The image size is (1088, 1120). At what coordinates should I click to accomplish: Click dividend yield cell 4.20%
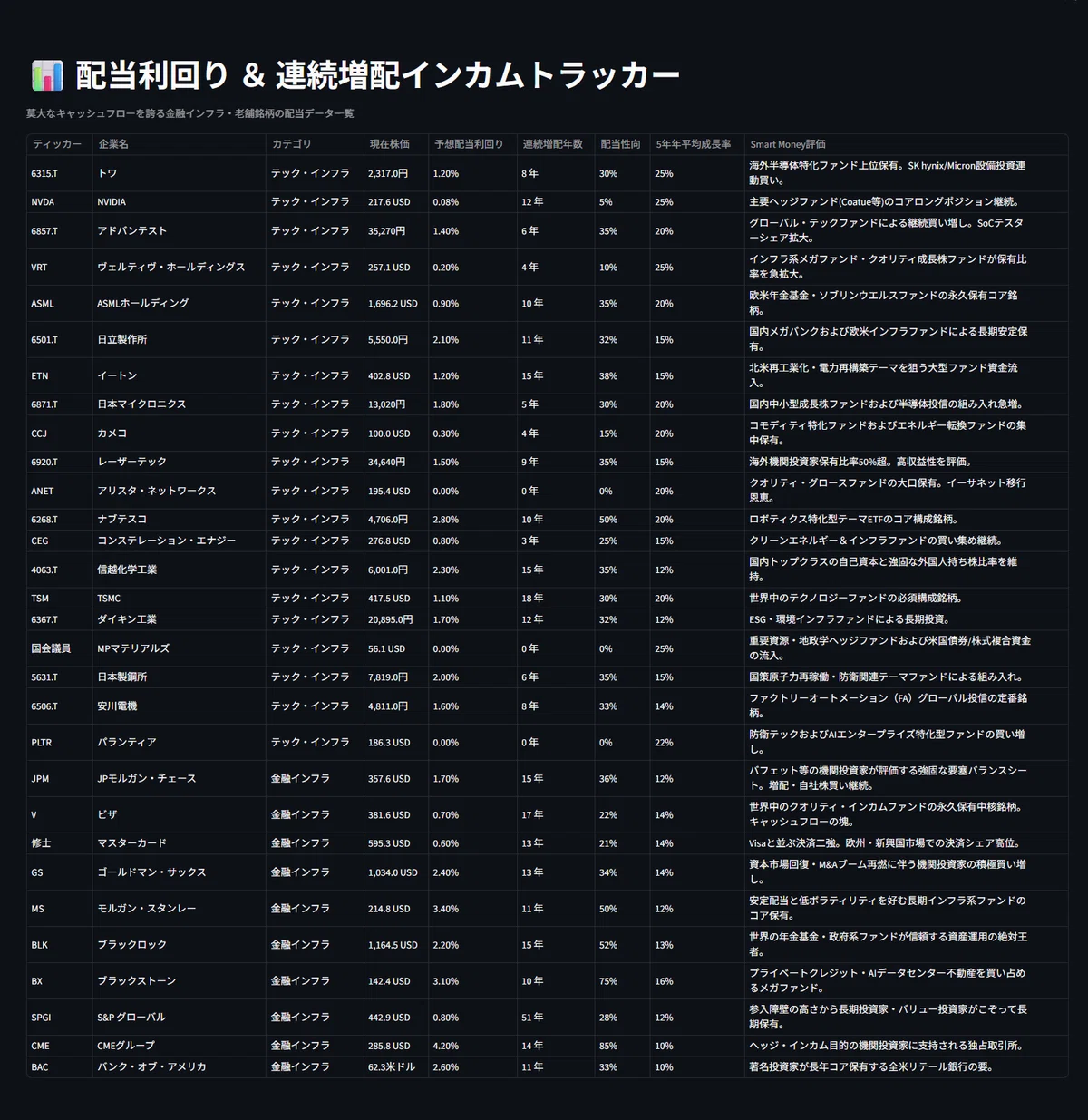(473, 1046)
